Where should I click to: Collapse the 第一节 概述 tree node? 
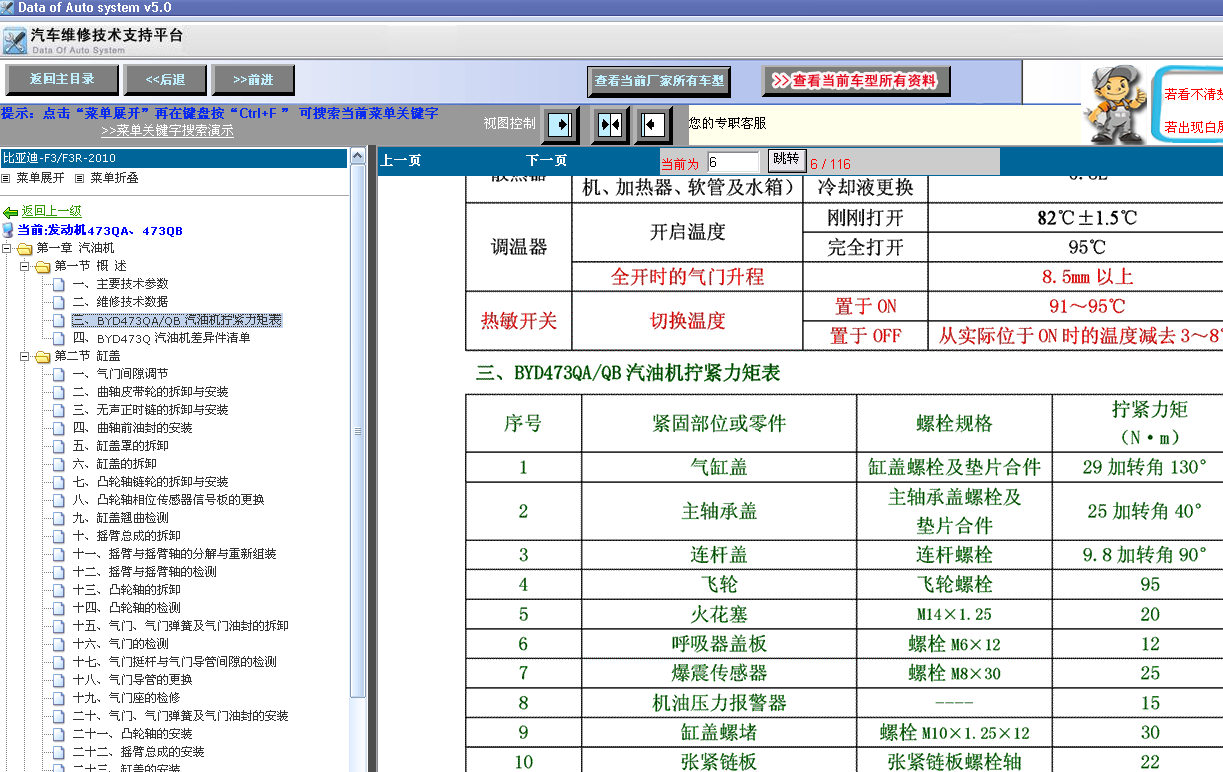pyautogui.click(x=25, y=266)
